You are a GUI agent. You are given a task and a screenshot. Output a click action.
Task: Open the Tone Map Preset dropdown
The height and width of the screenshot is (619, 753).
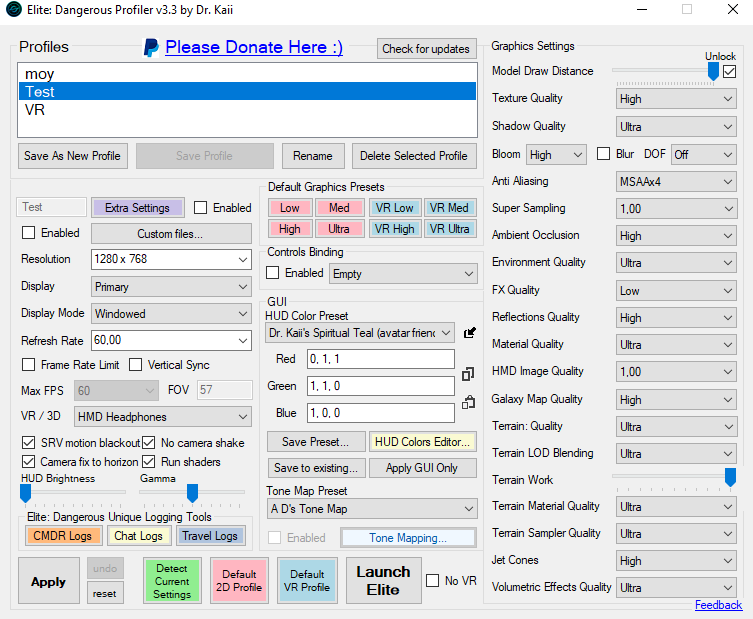click(x=372, y=509)
